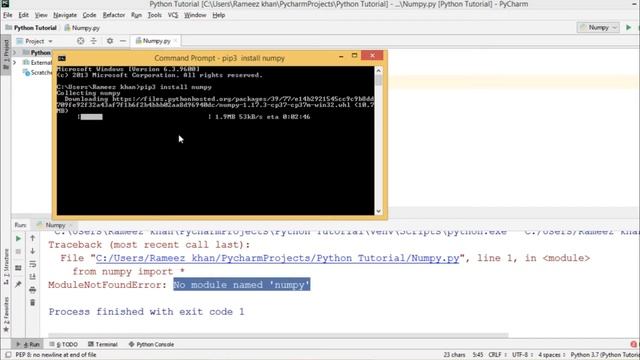The height and width of the screenshot is (360, 640).
Task: Click the tool windows quick access icon in status bar
Action: click(7, 355)
